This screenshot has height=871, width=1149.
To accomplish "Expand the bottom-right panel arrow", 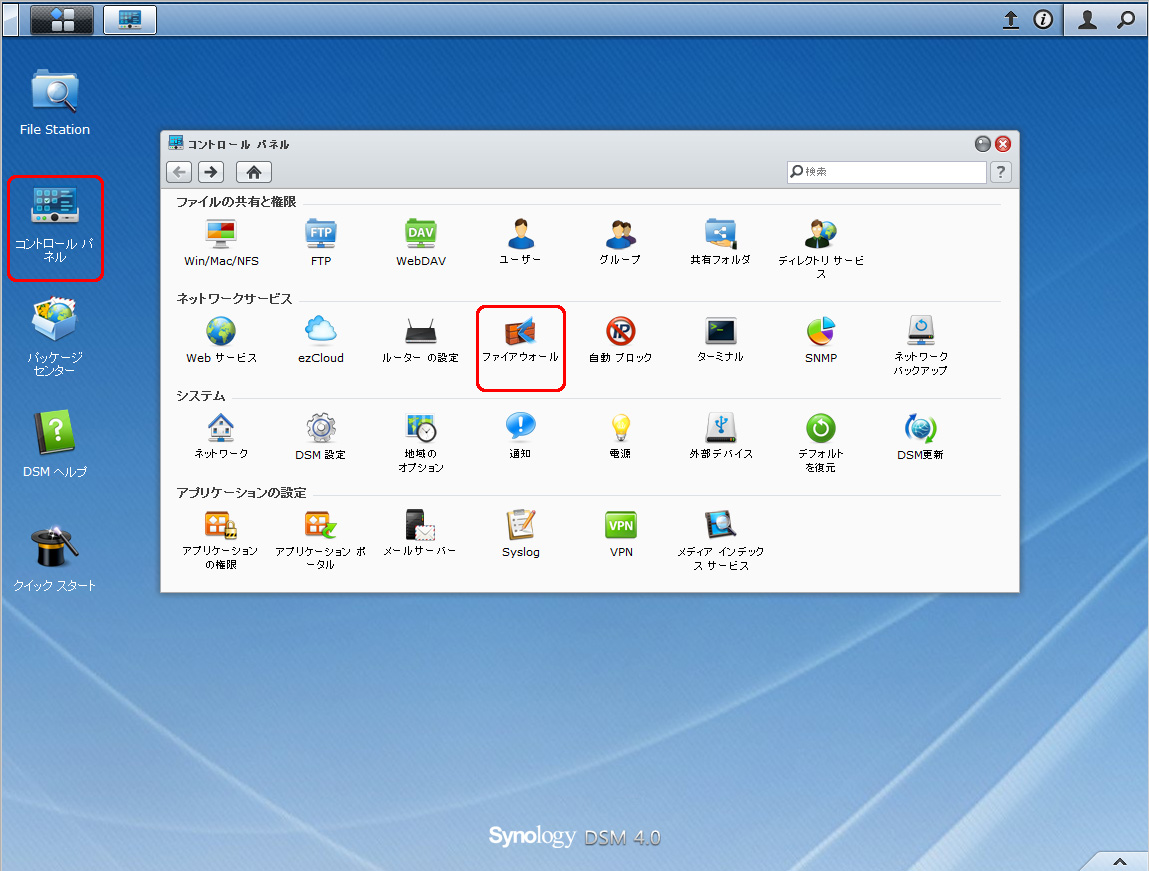I will point(1118,861).
